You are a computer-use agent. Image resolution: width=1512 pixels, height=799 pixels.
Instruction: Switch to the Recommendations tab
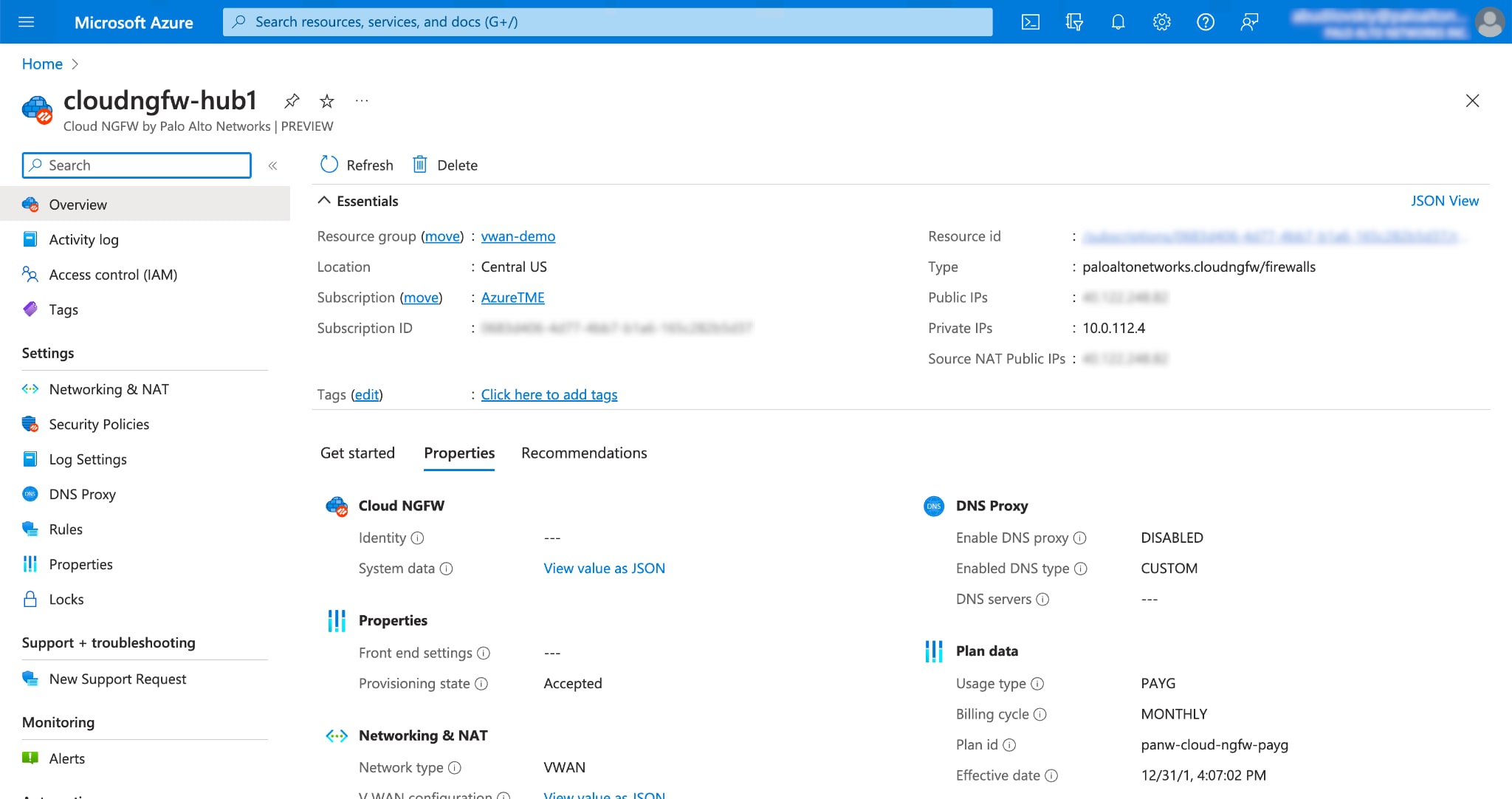coord(585,452)
